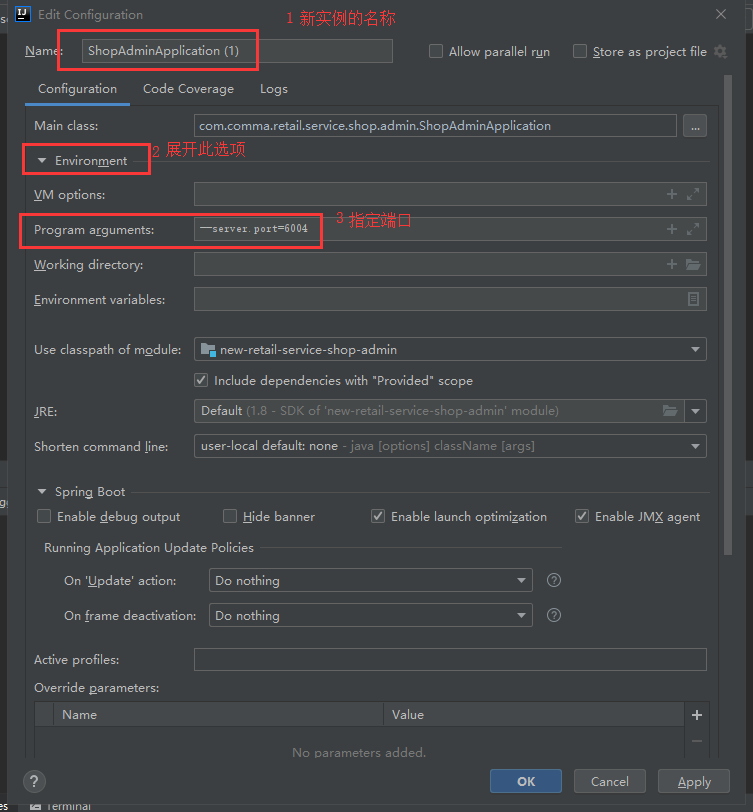Image resolution: width=753 pixels, height=812 pixels.
Task: Click the question mark help button at bottom left
Action: (x=35, y=781)
